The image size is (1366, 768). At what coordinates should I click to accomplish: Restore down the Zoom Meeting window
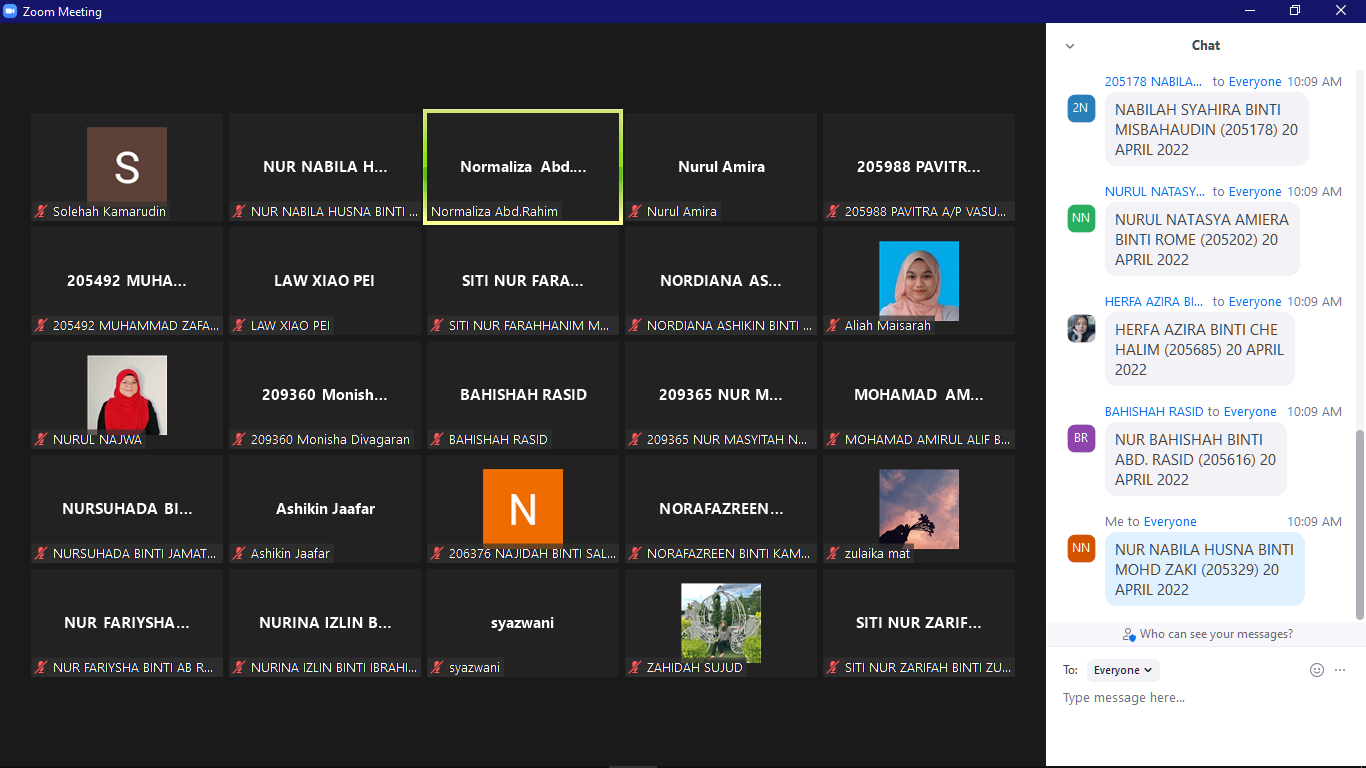point(1295,11)
